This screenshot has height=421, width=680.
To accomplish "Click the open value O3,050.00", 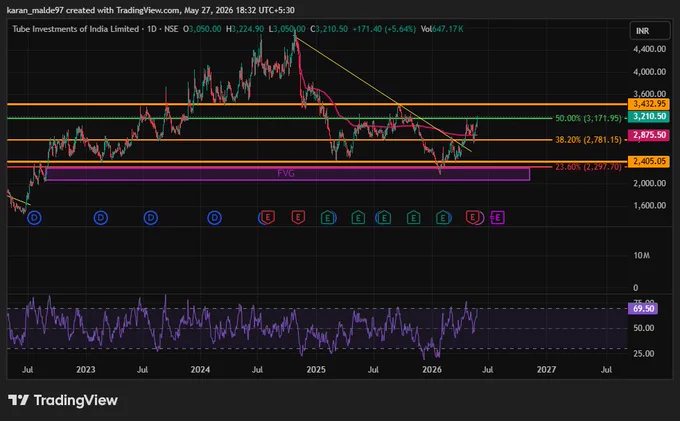I will point(202,29).
